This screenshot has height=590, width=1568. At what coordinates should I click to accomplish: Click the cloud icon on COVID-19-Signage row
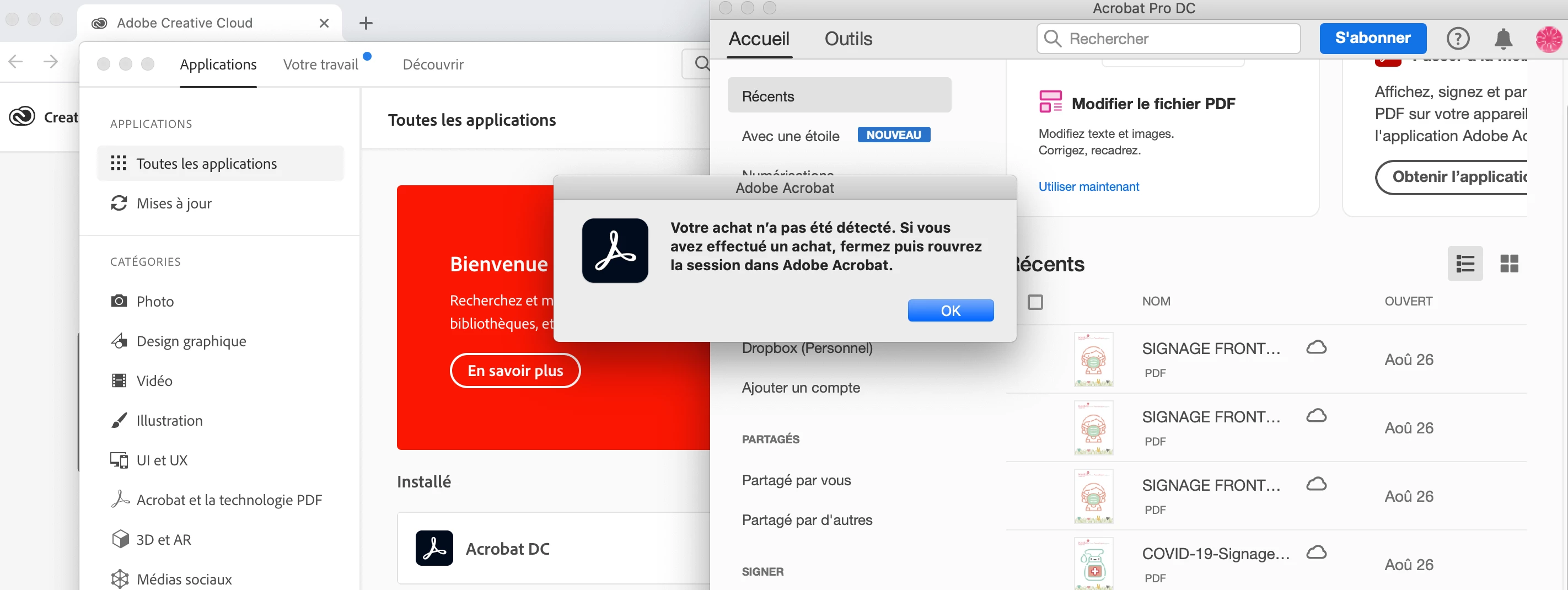pos(1316,553)
